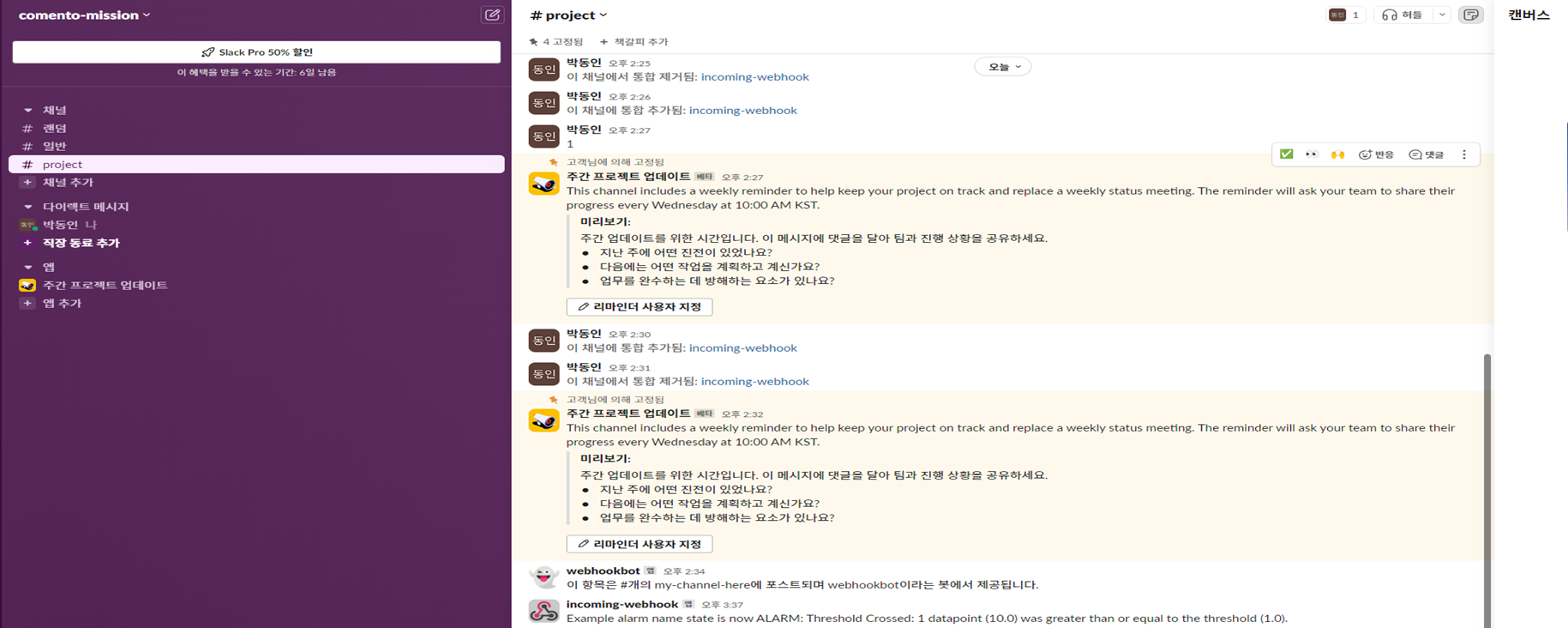The image size is (1568, 628).
Task: Click incoming-webhook link in 2:30 message
Action: pyautogui.click(x=742, y=348)
